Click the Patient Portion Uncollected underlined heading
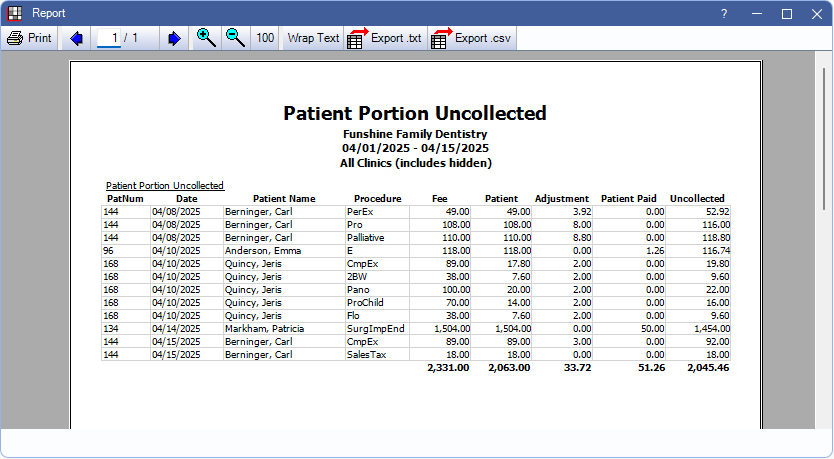This screenshot has width=834, height=459. point(165,185)
